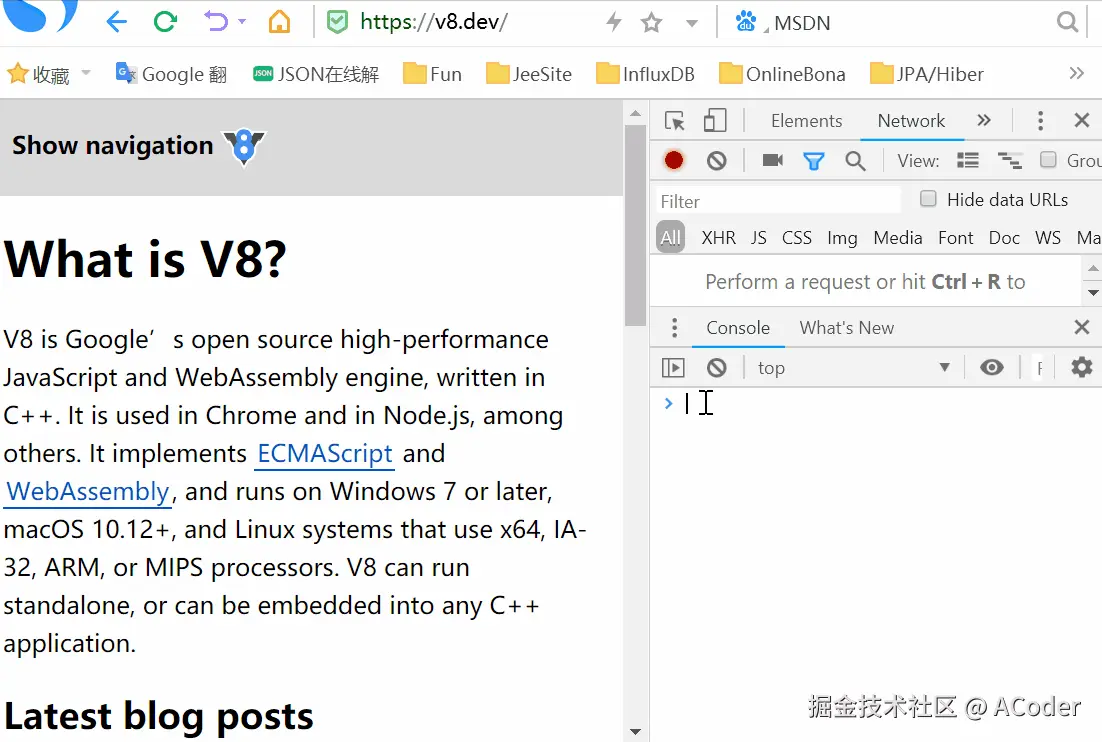Filter network requests by WS
The width and height of the screenshot is (1102, 742).
point(1047,238)
